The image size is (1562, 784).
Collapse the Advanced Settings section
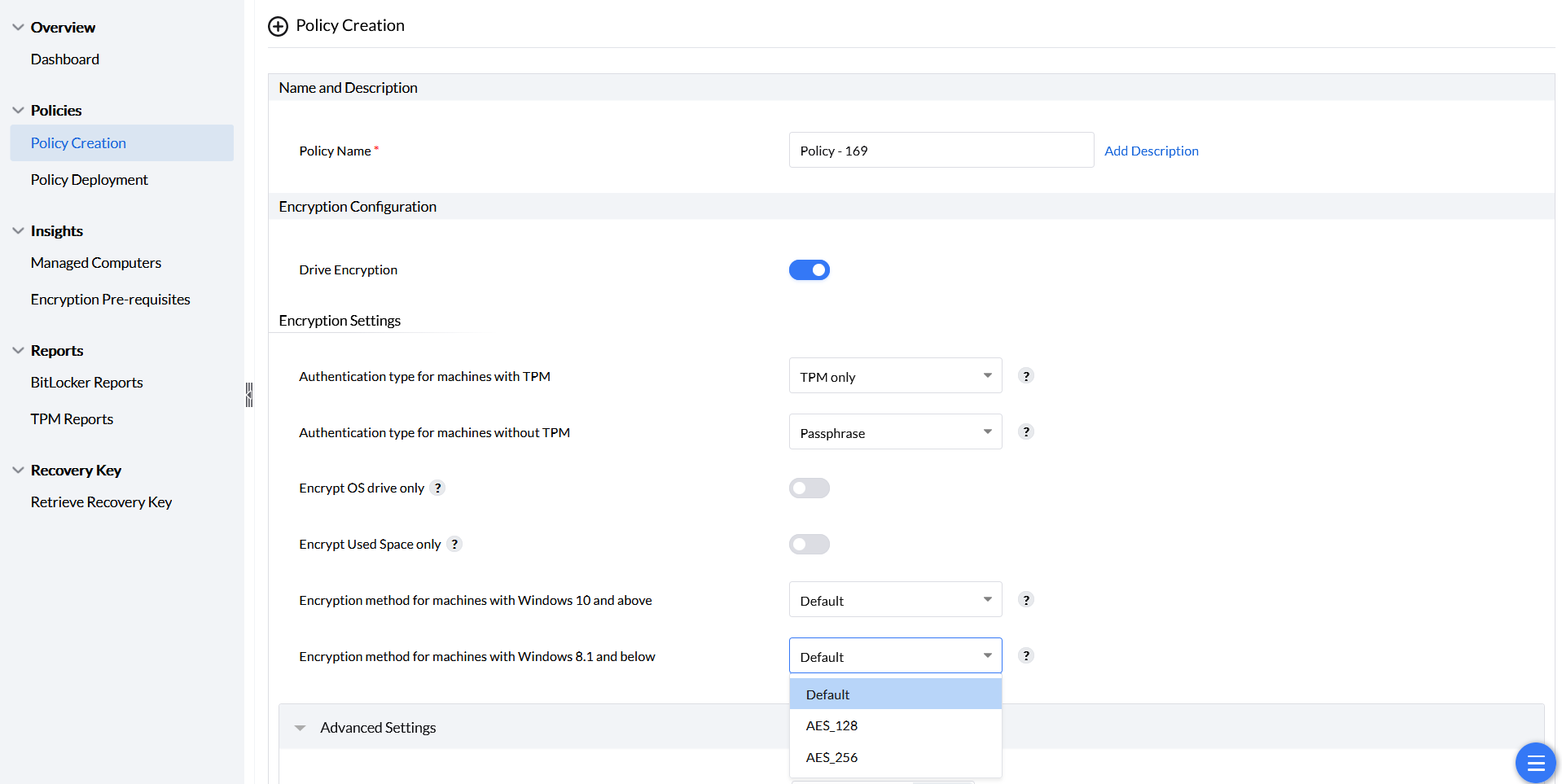tap(301, 728)
